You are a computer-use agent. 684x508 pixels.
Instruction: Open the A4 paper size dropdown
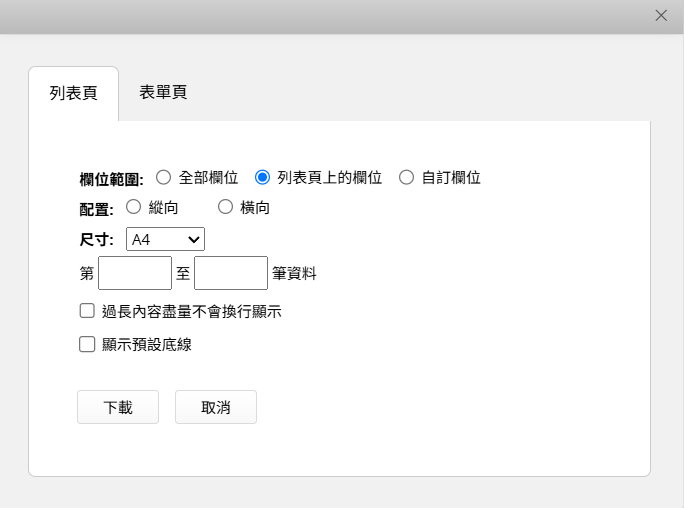(x=165, y=239)
